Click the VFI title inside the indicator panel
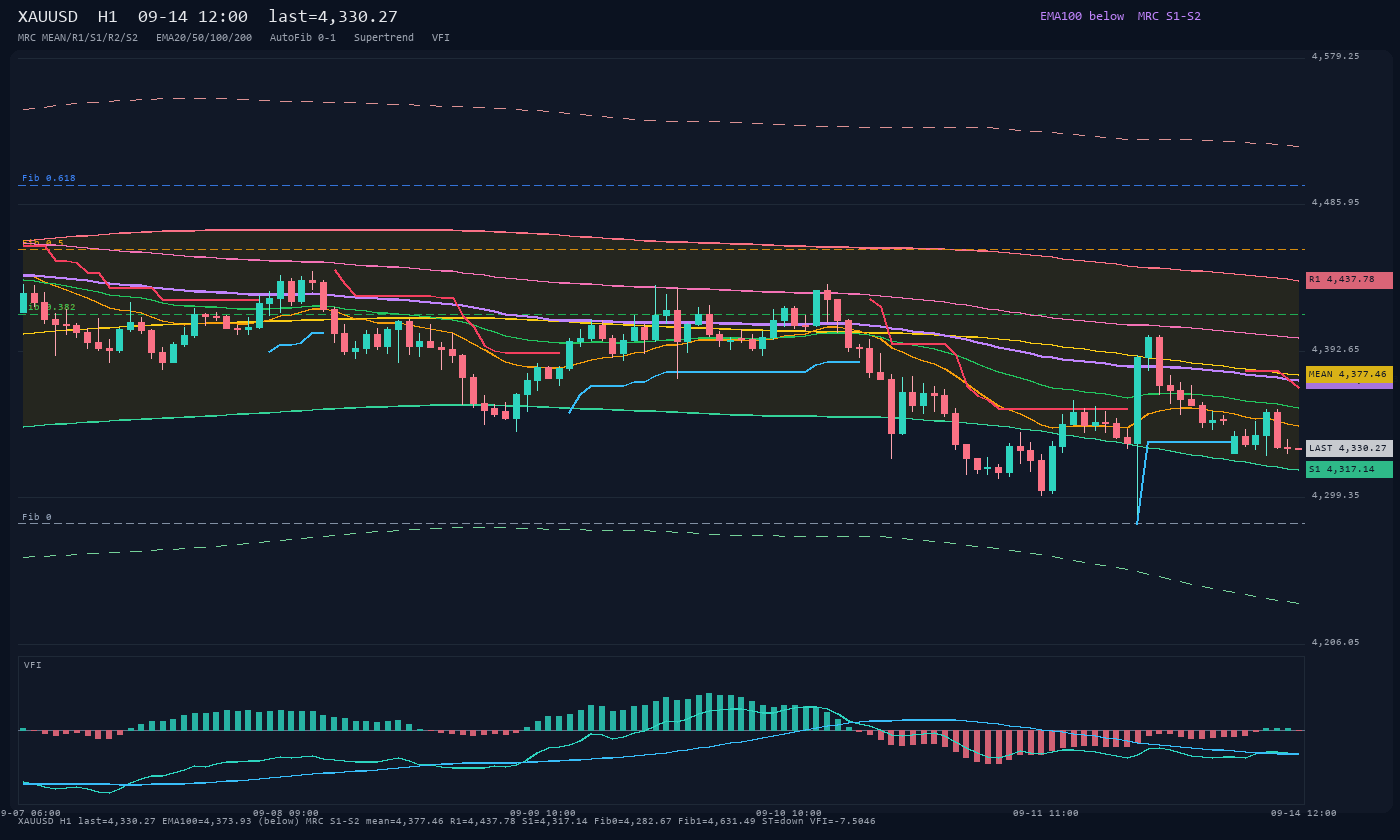 [x=33, y=665]
